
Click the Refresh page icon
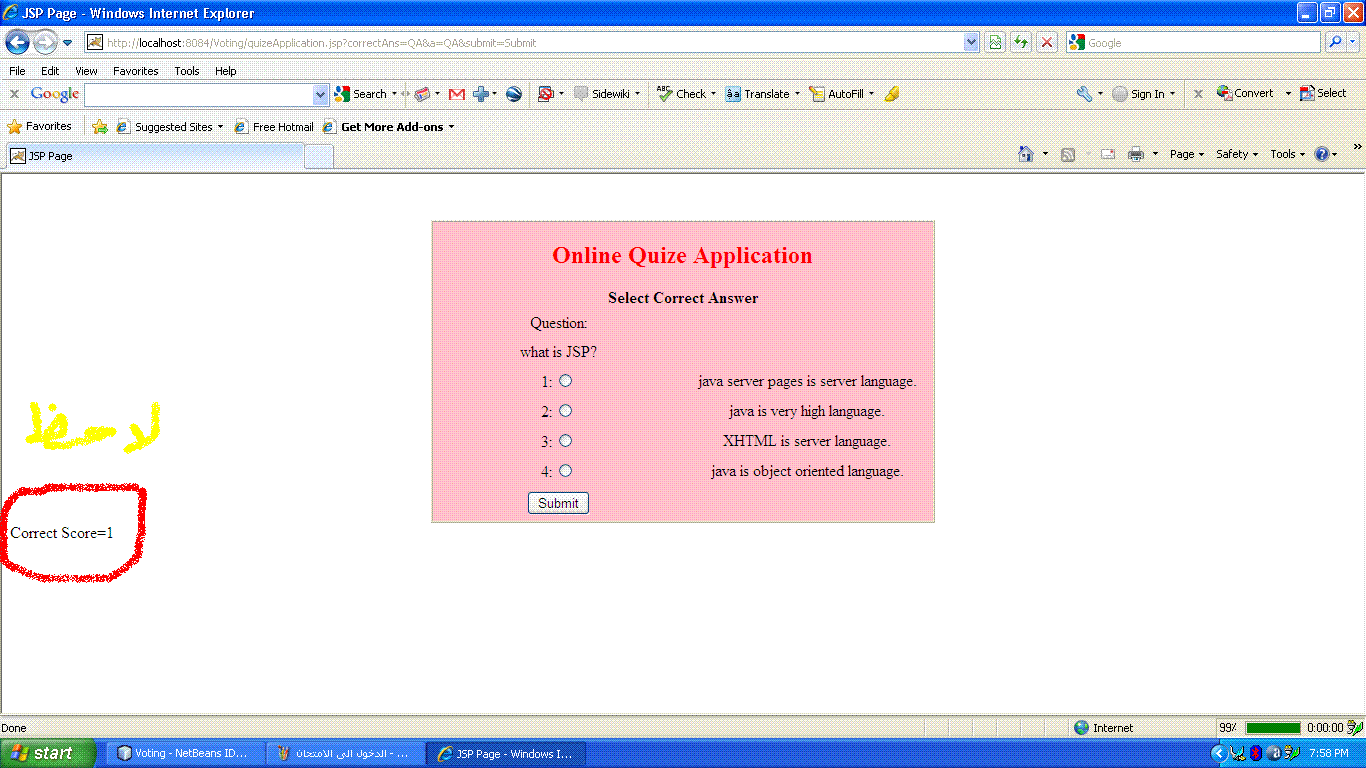1021,42
